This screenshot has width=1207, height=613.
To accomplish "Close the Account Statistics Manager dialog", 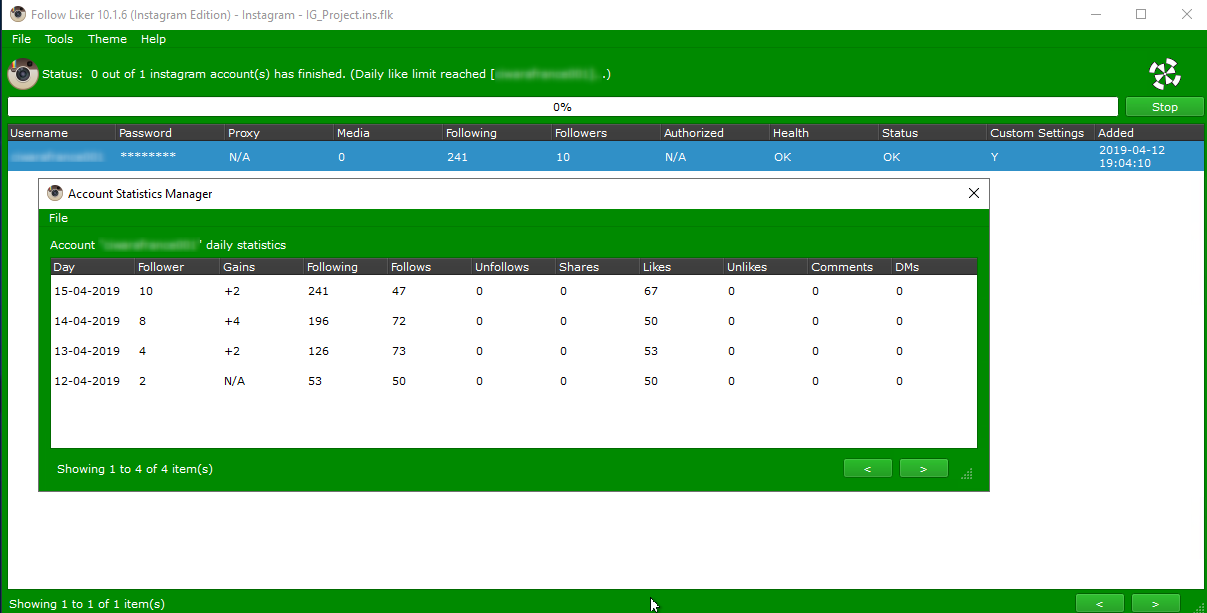I will (974, 194).
